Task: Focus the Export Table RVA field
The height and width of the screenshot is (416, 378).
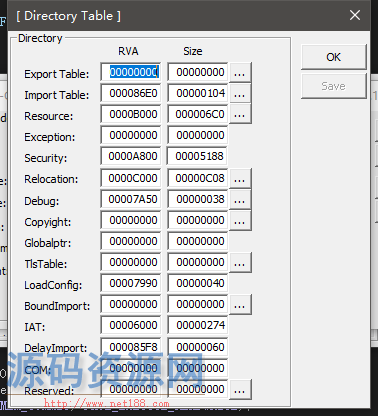Action: click(131, 72)
